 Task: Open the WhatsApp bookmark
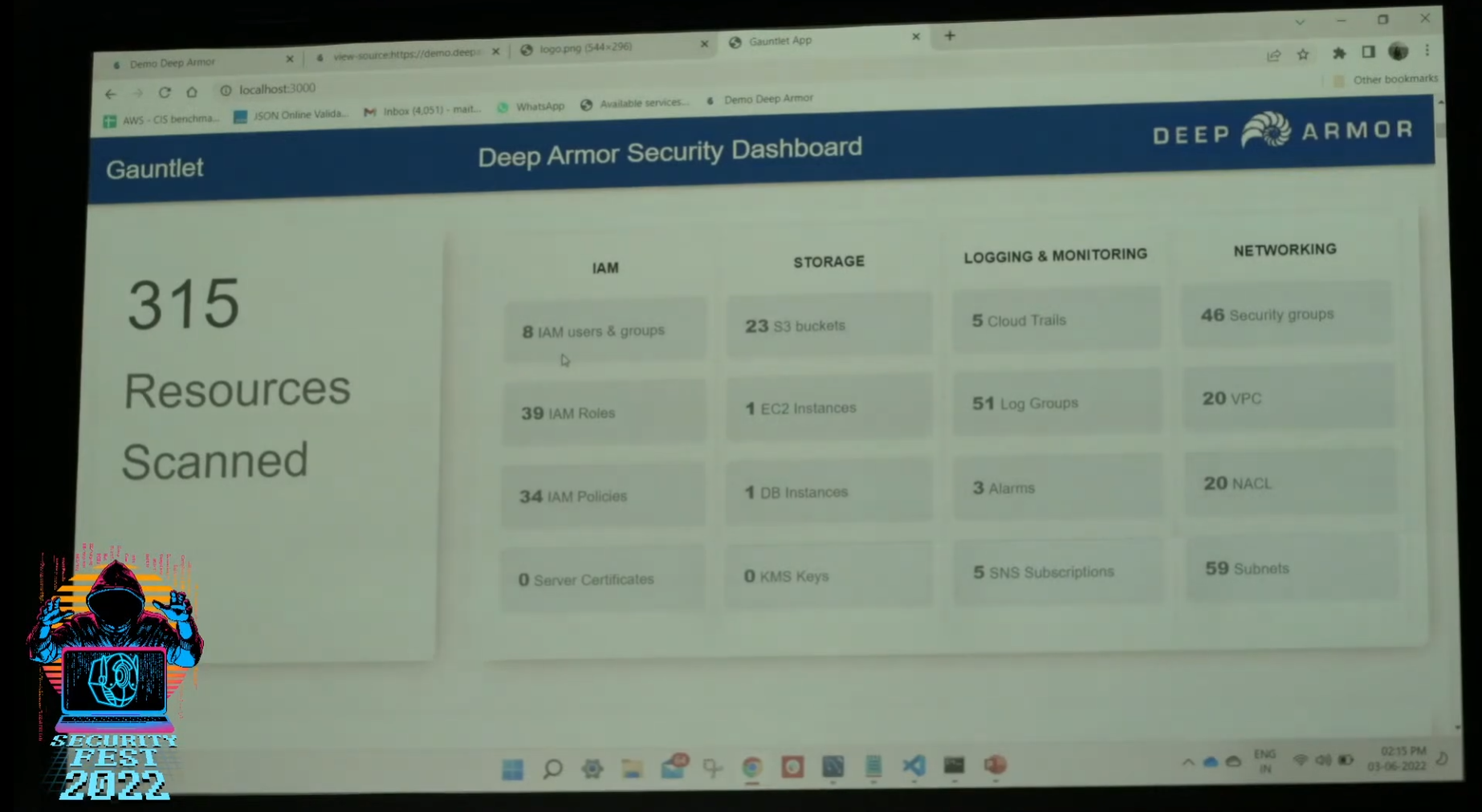pyautogui.click(x=531, y=107)
